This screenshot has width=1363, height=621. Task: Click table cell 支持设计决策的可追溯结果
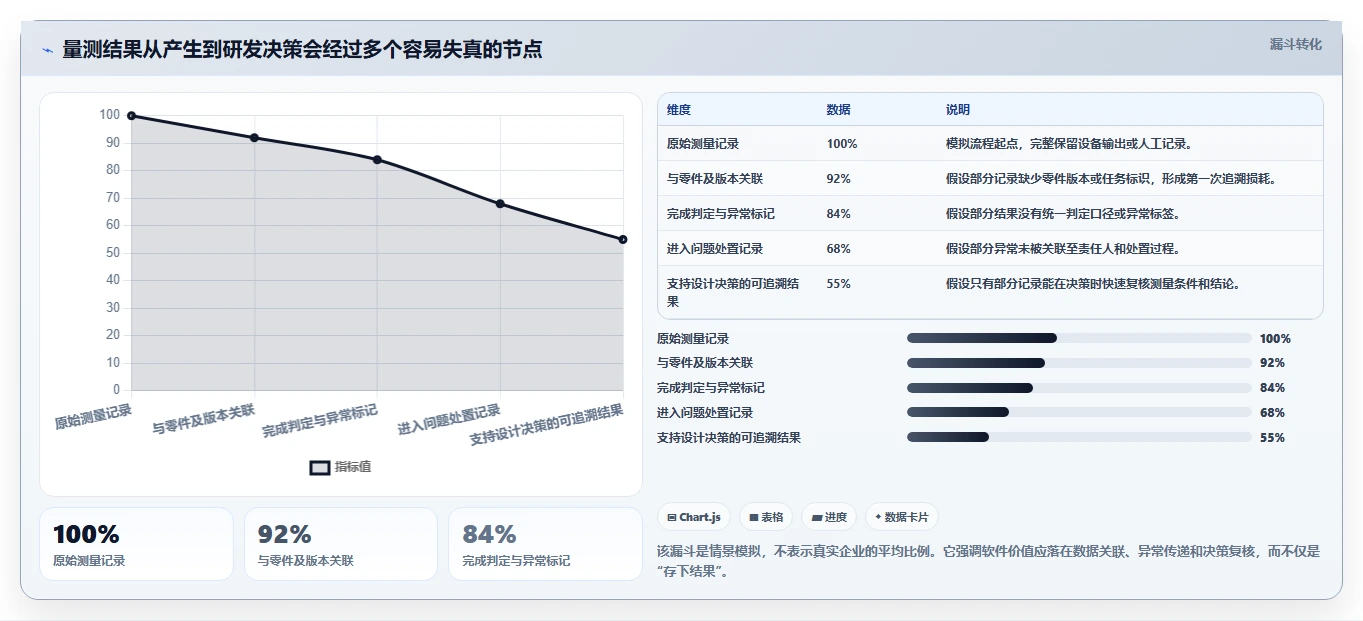pyautogui.click(x=733, y=292)
